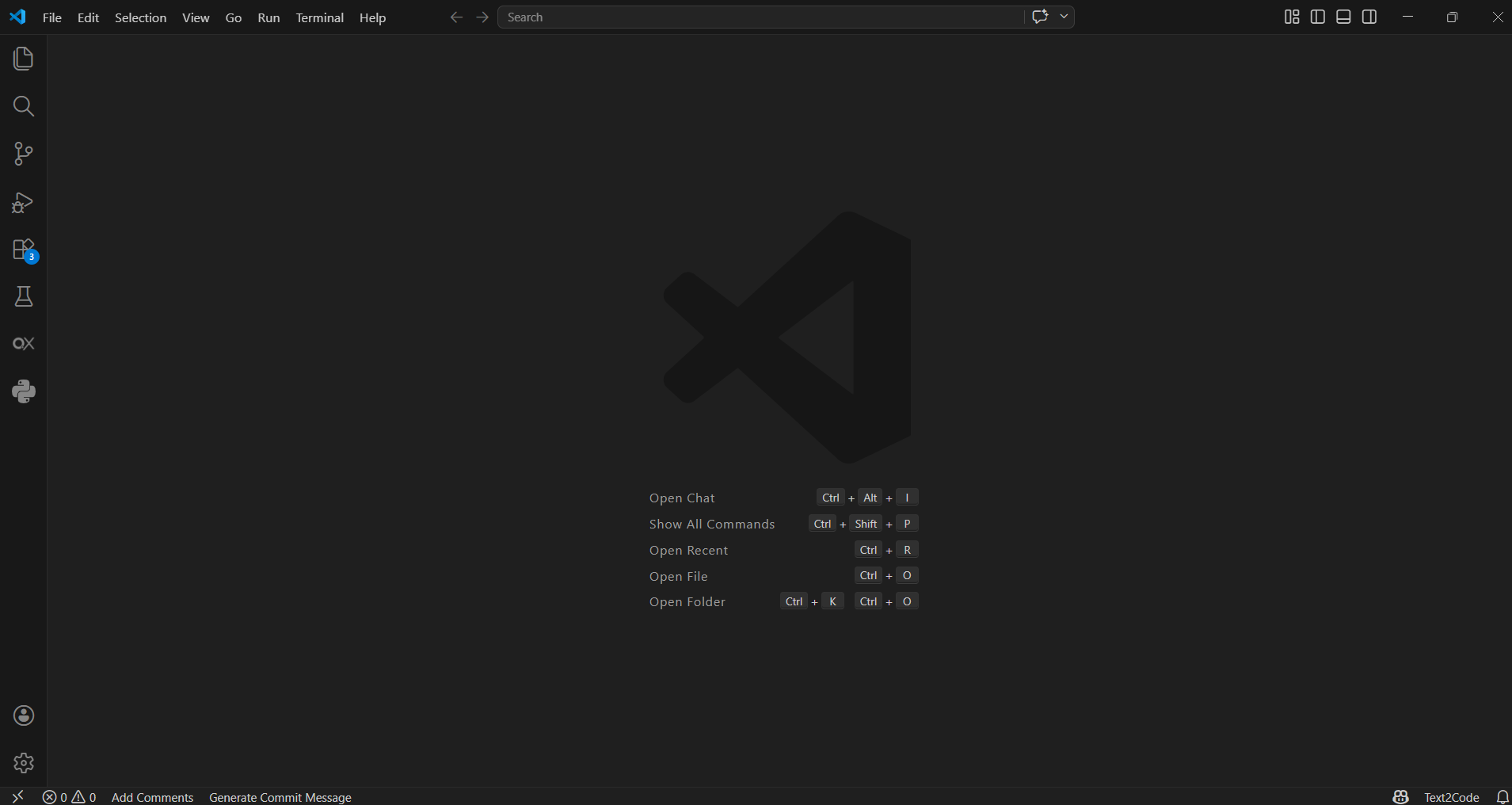Screen dimensions: 1512x805
Task: Open a remote window from status bar
Action: click(17, 796)
